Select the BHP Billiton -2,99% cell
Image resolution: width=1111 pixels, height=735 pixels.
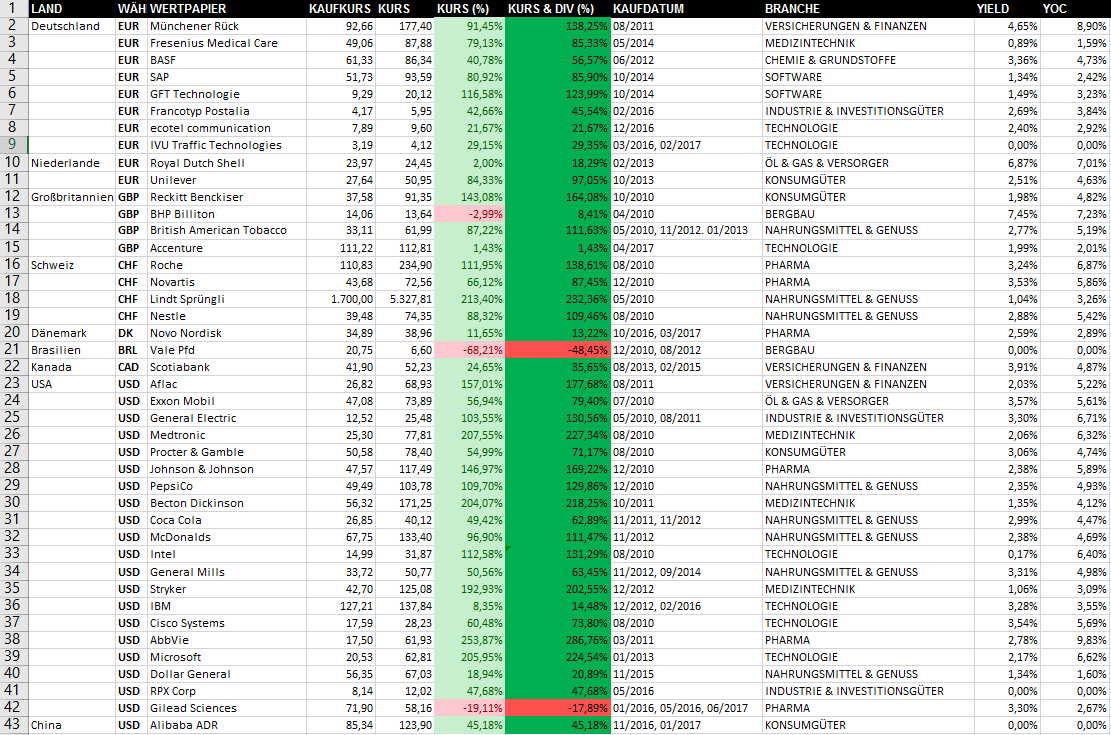click(469, 214)
